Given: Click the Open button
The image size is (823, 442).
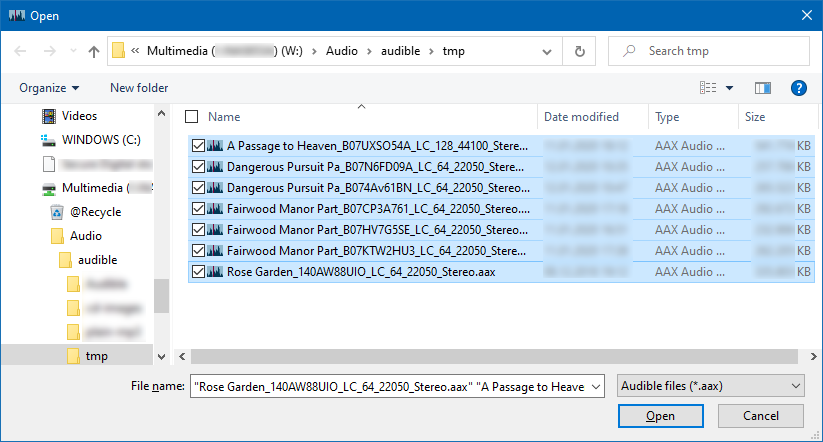Looking at the screenshot, I should 661,416.
